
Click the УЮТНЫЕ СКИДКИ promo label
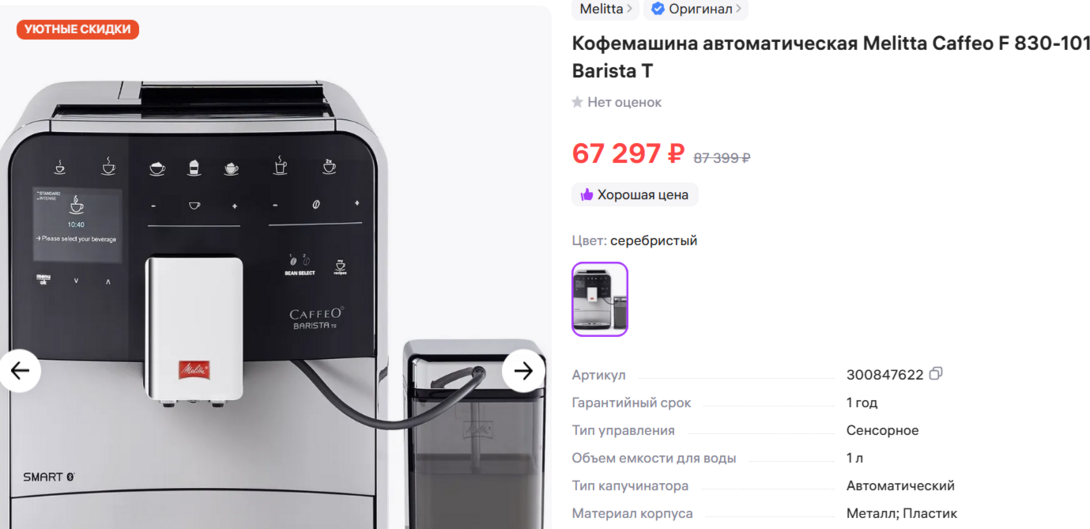78,29
